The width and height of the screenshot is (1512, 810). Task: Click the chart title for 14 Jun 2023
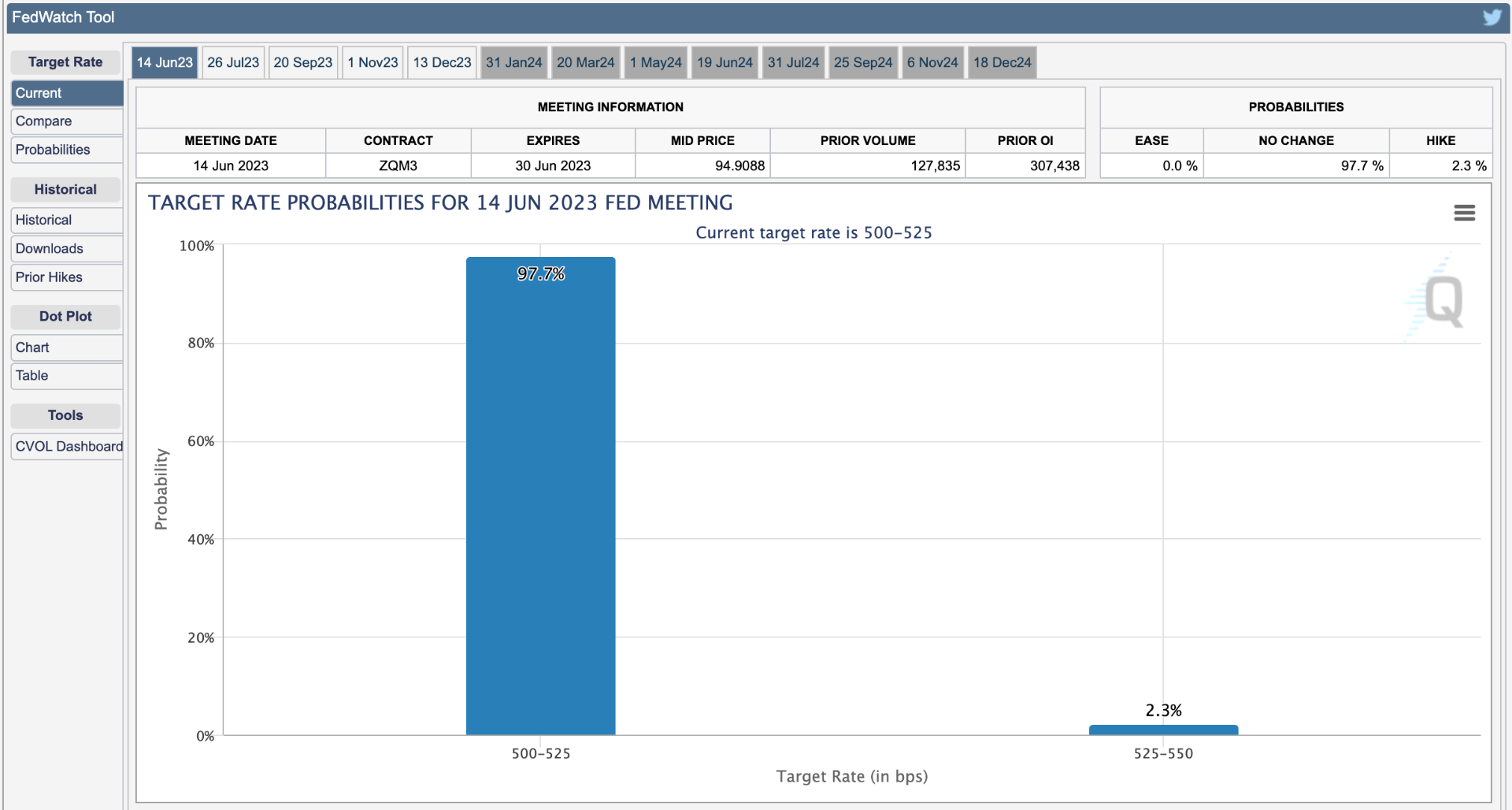440,202
